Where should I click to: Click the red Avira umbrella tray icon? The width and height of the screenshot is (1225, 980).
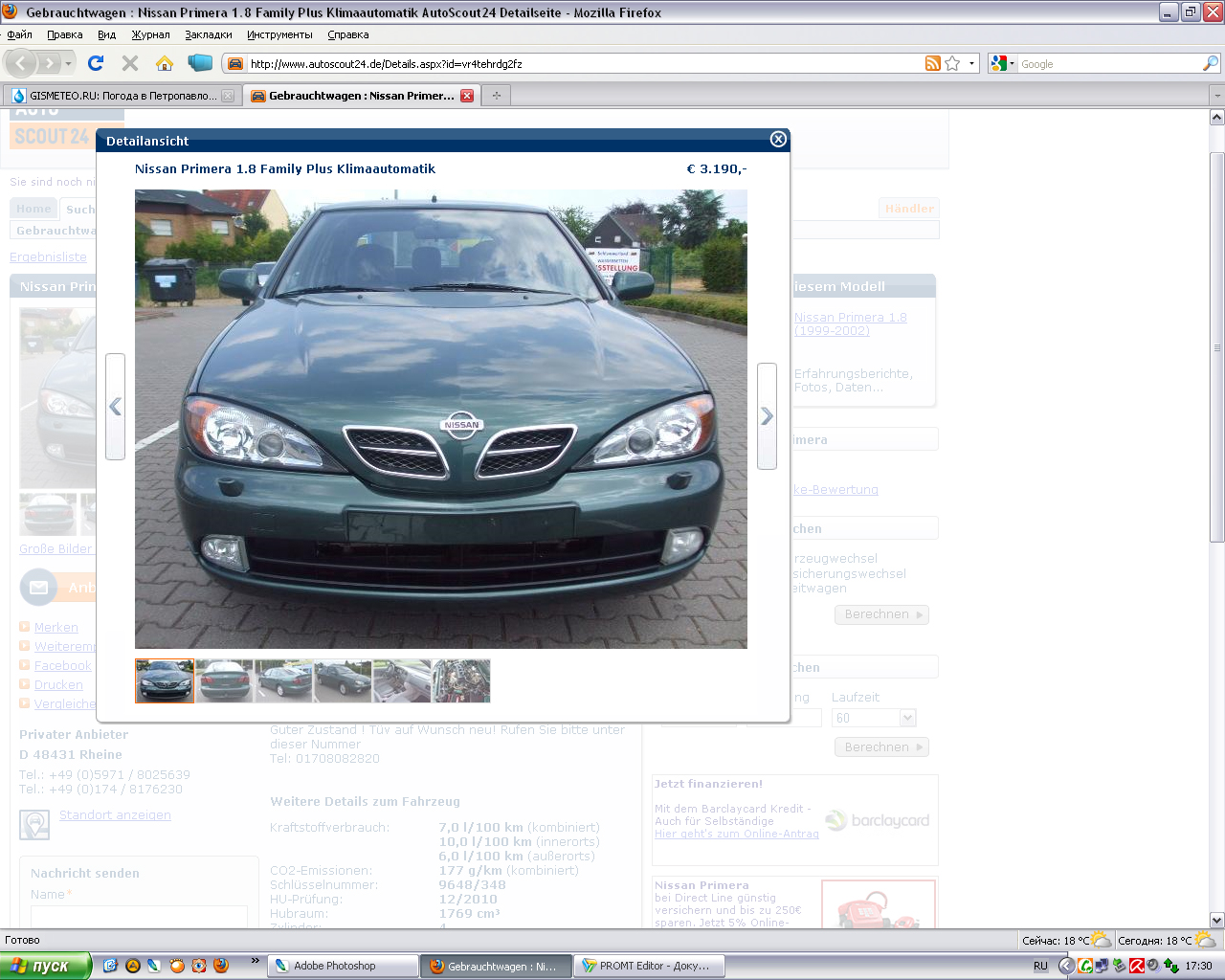tap(1136, 967)
